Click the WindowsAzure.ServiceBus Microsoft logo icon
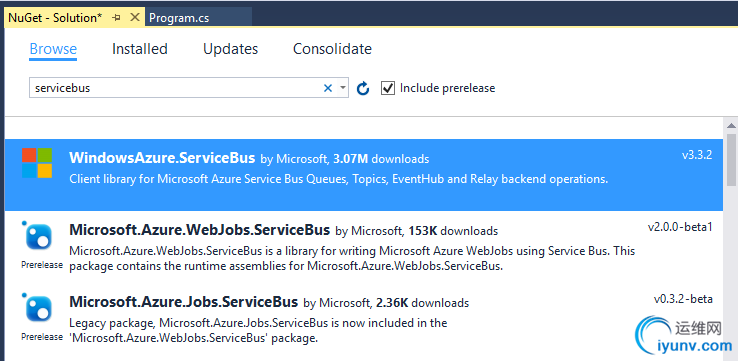This screenshot has height=362, width=738. pos(37,163)
